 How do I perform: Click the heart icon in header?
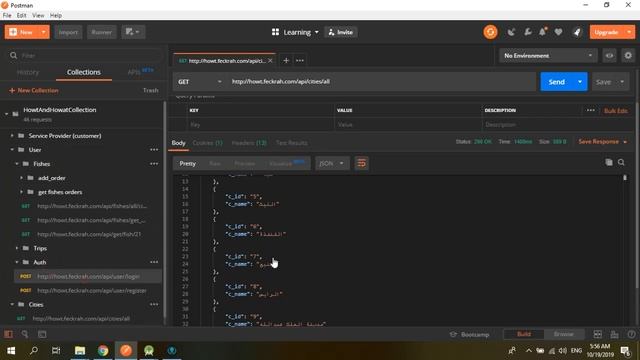coord(558,32)
